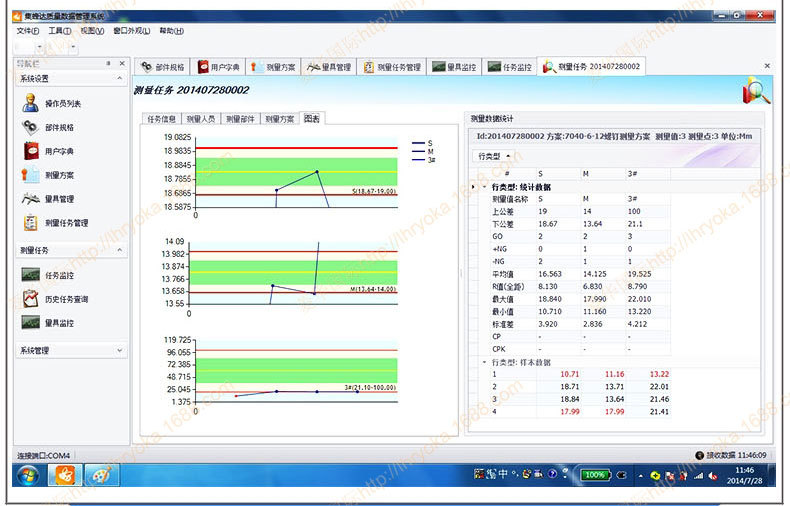The height and width of the screenshot is (506, 790).
Task: Open the 工具(T) menu
Action: pos(58,31)
